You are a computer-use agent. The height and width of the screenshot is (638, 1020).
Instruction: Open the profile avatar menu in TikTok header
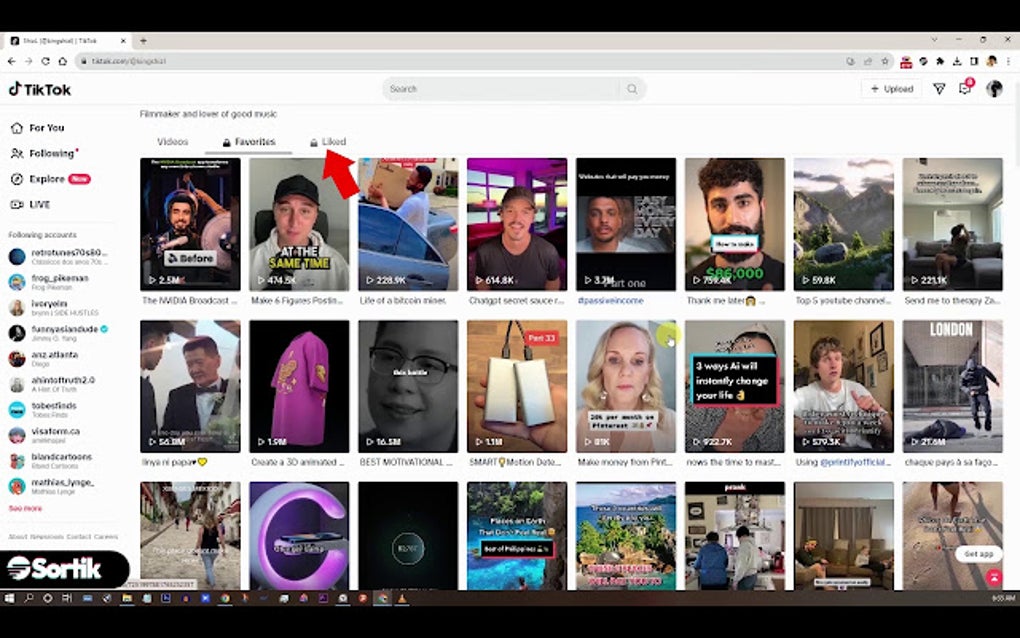coord(994,89)
